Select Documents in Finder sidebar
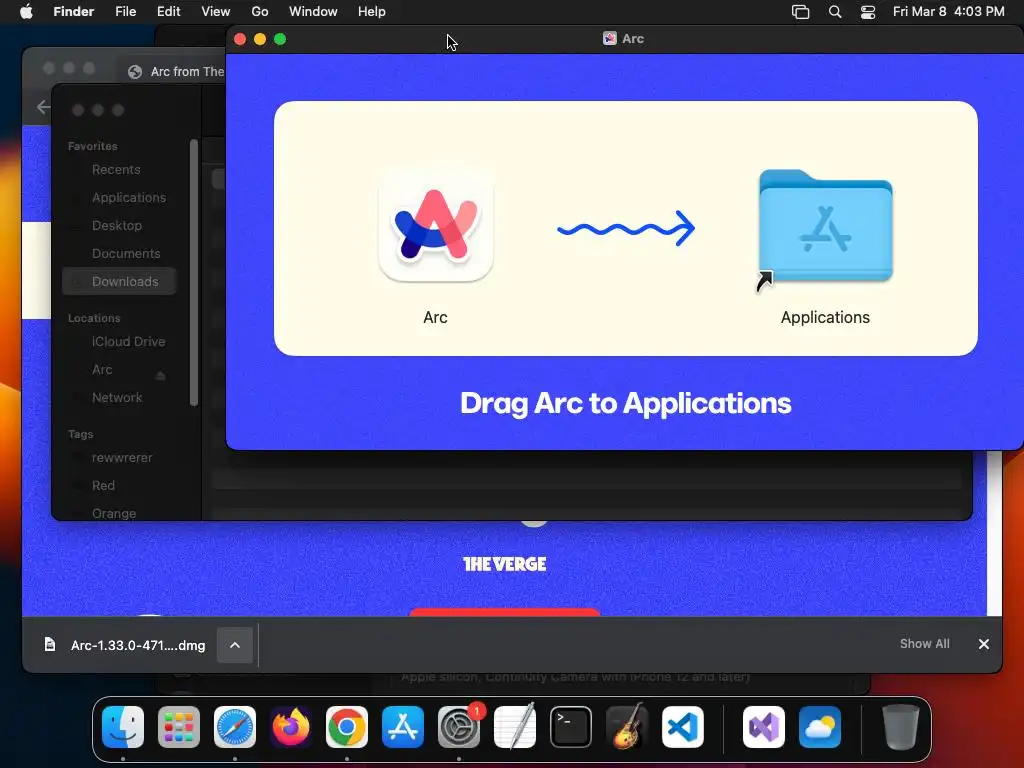 (126, 253)
